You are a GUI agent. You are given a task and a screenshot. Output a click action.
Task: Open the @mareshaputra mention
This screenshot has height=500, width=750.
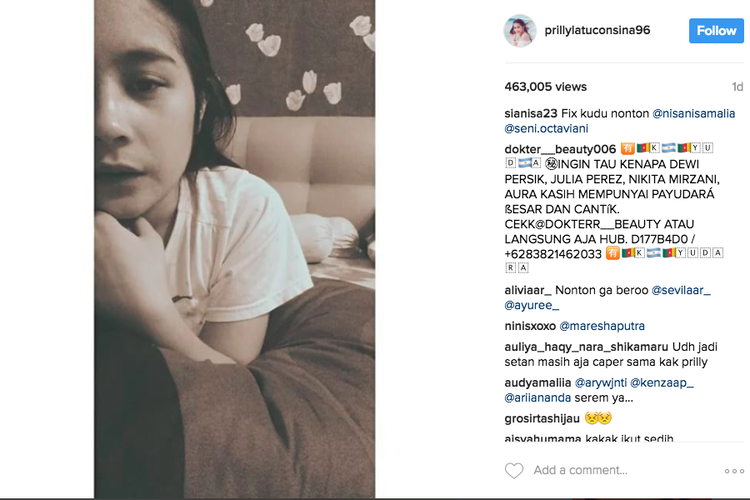[602, 326]
